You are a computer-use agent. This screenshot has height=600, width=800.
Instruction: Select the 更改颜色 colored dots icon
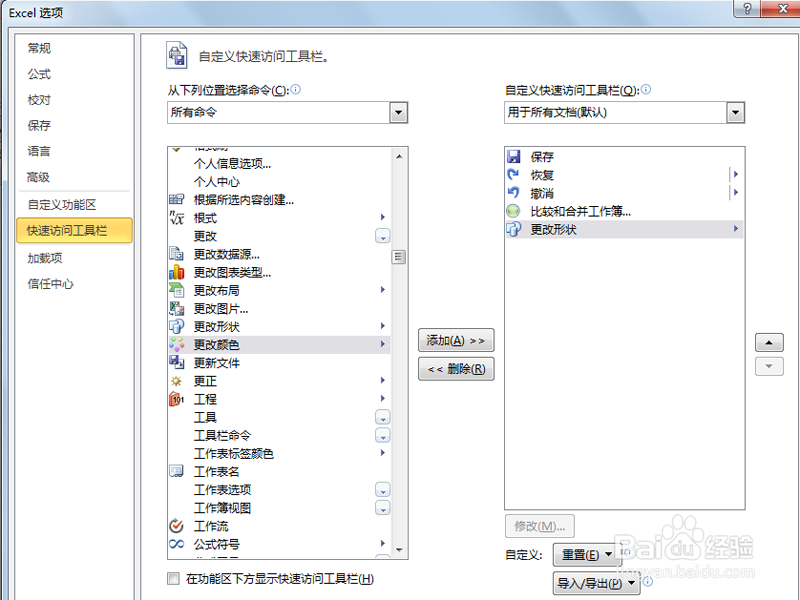click(177, 345)
